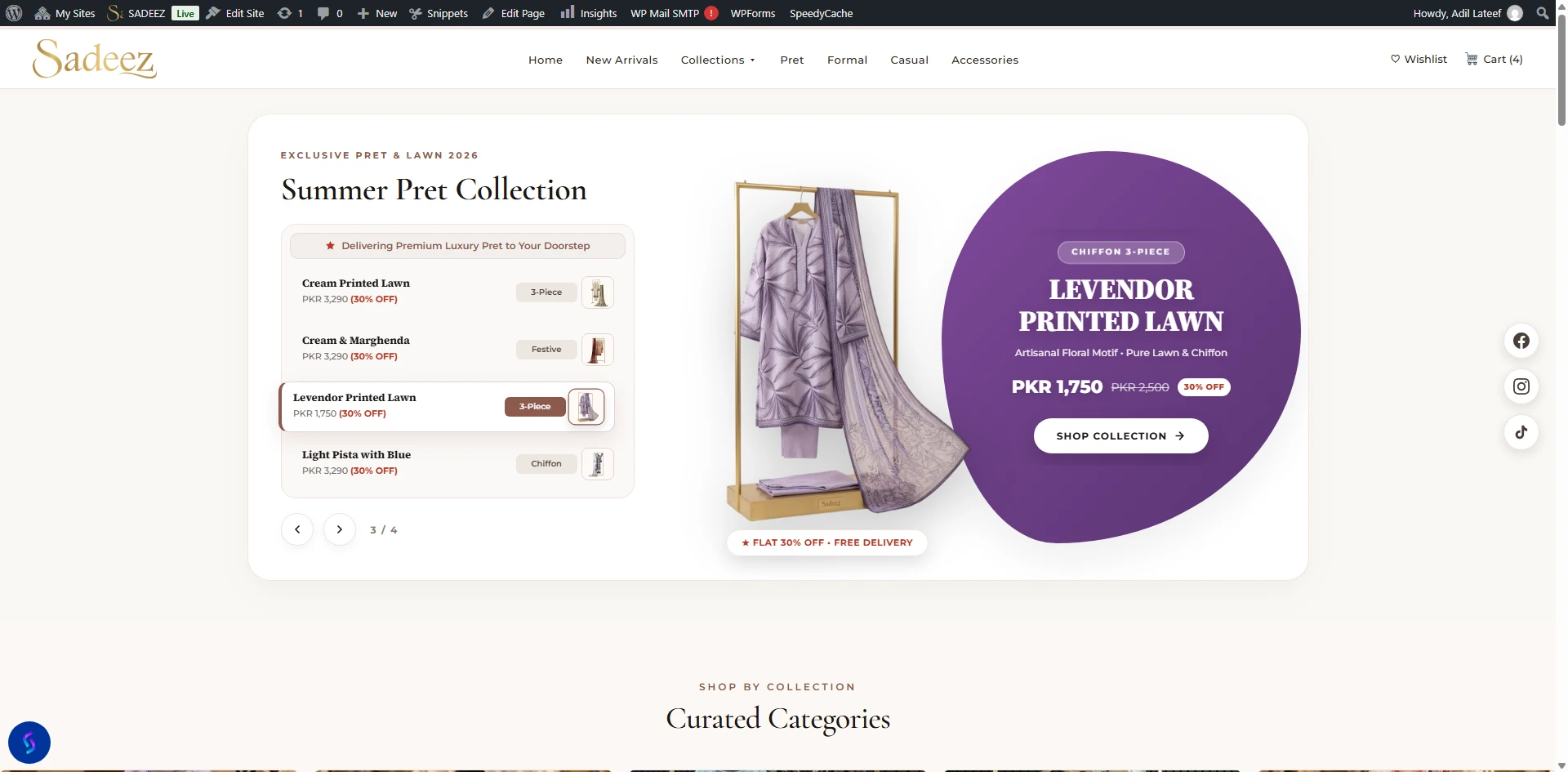This screenshot has width=1568, height=772.
Task: Open the Wishlist heart link
Action: coord(1419,59)
